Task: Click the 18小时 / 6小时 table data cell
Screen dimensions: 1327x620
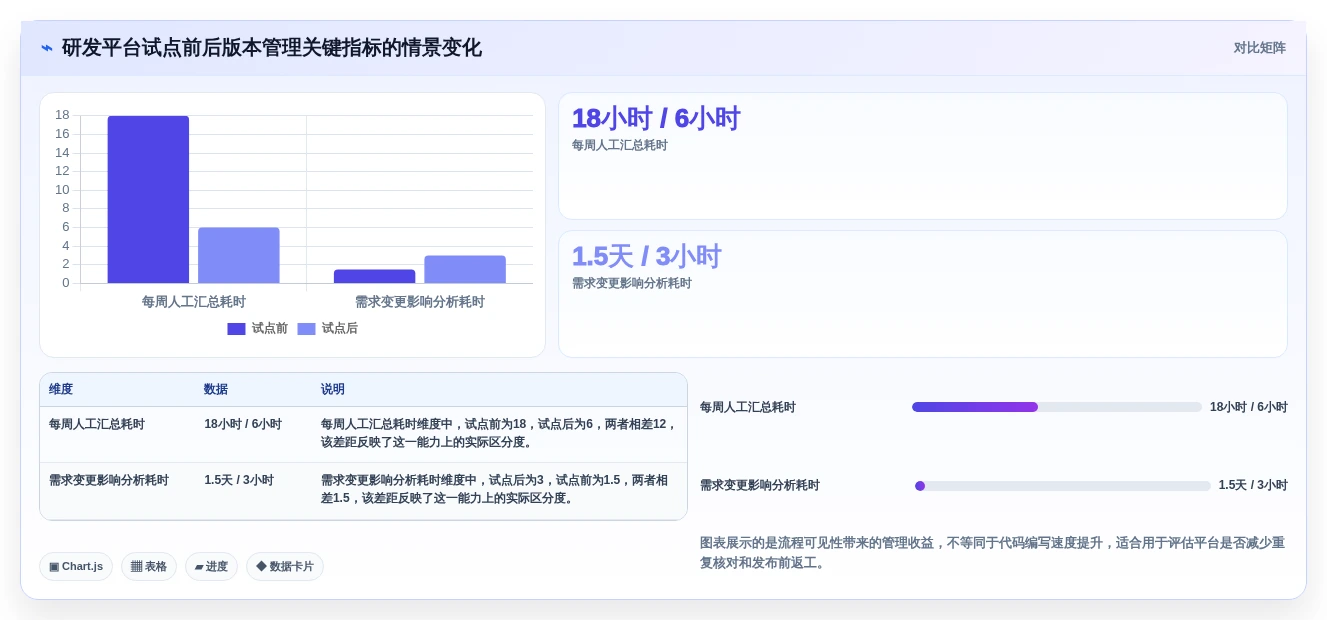Action: coord(243,424)
